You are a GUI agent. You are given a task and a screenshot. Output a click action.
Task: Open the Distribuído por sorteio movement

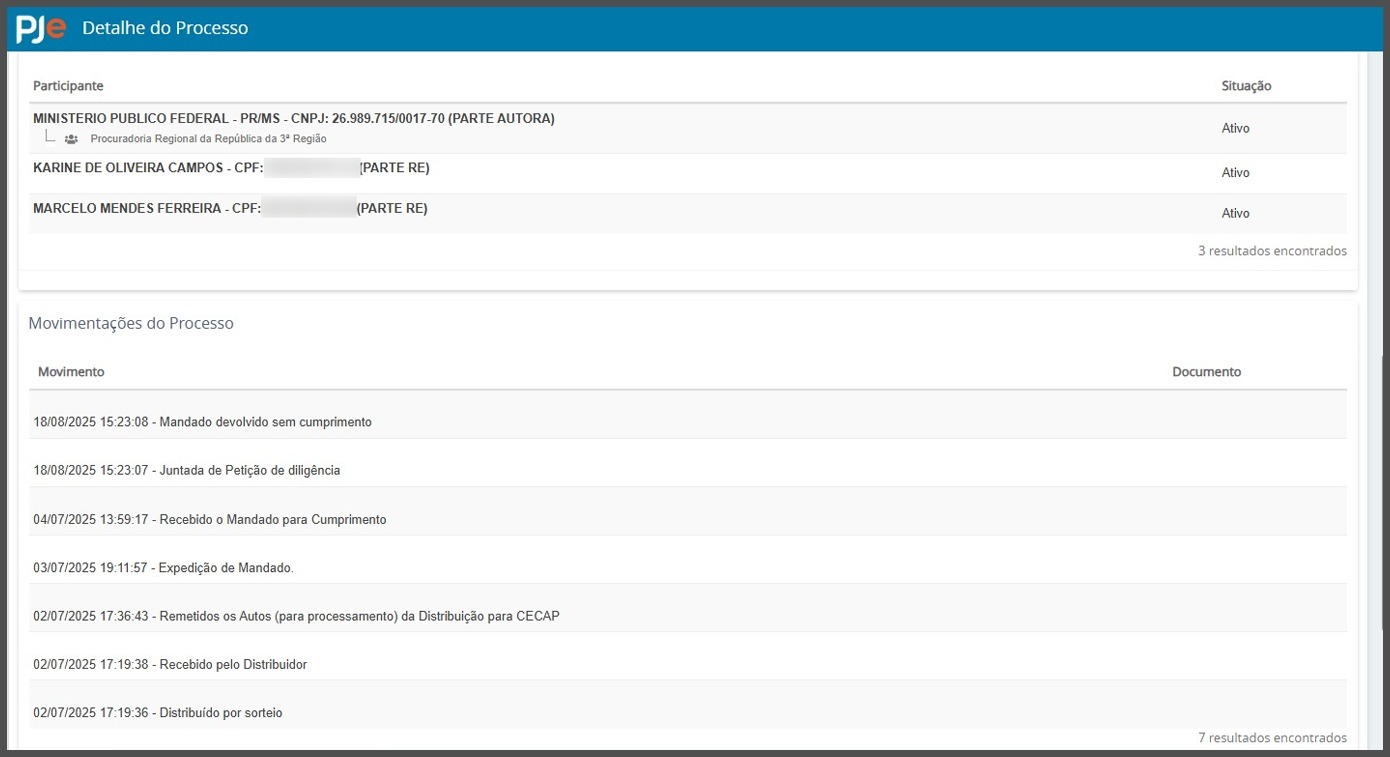click(x=158, y=713)
